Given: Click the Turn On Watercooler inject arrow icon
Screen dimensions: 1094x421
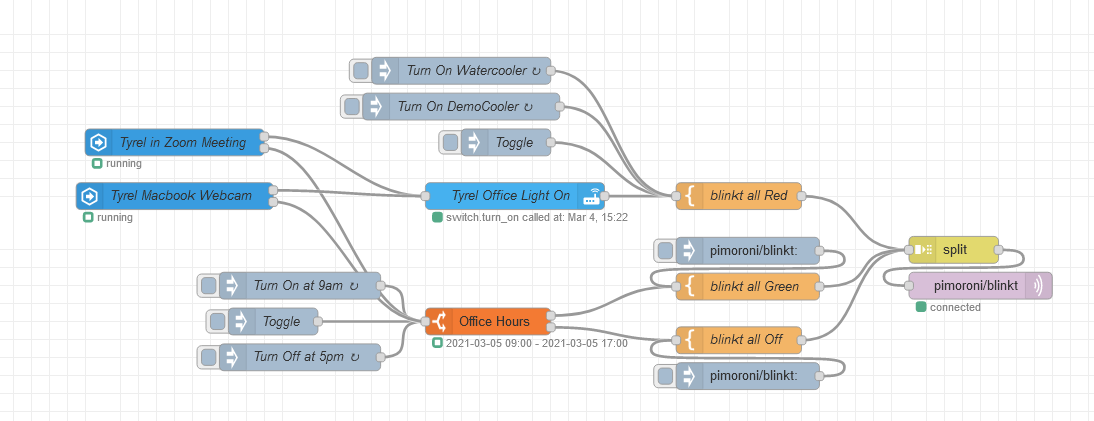Looking at the screenshot, I should pyautogui.click(x=384, y=71).
